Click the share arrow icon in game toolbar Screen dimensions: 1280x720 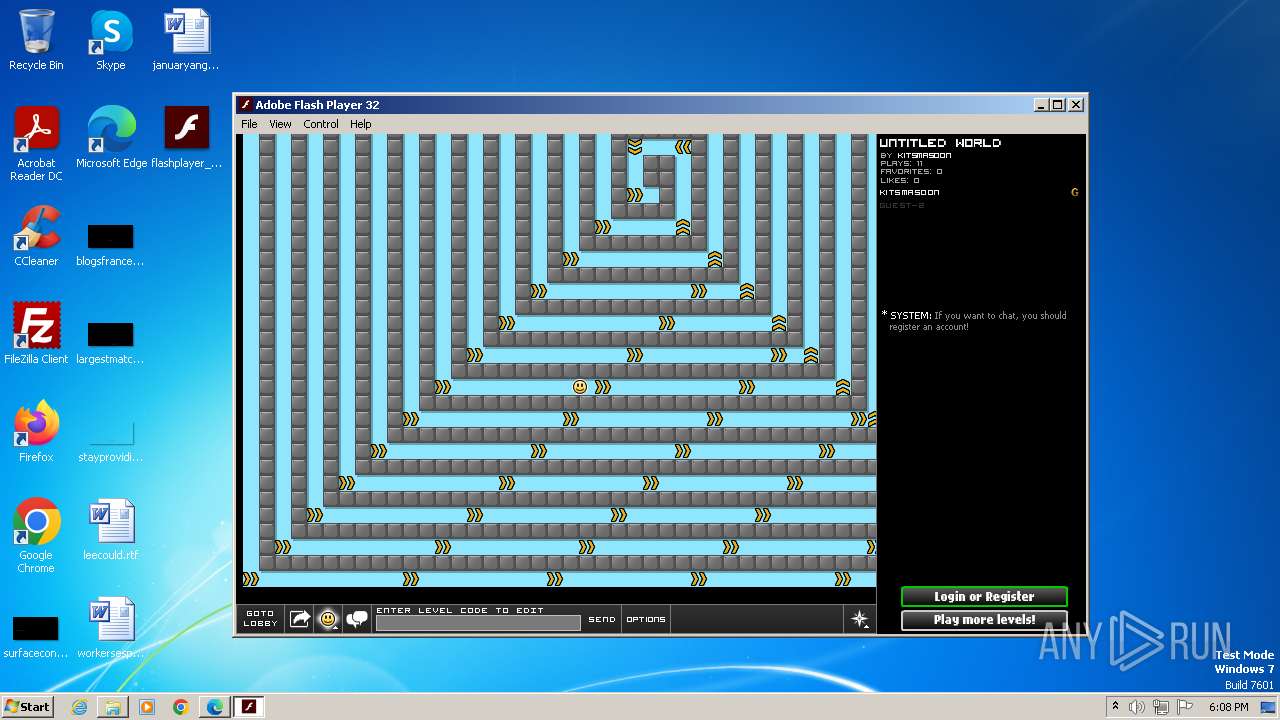point(300,619)
